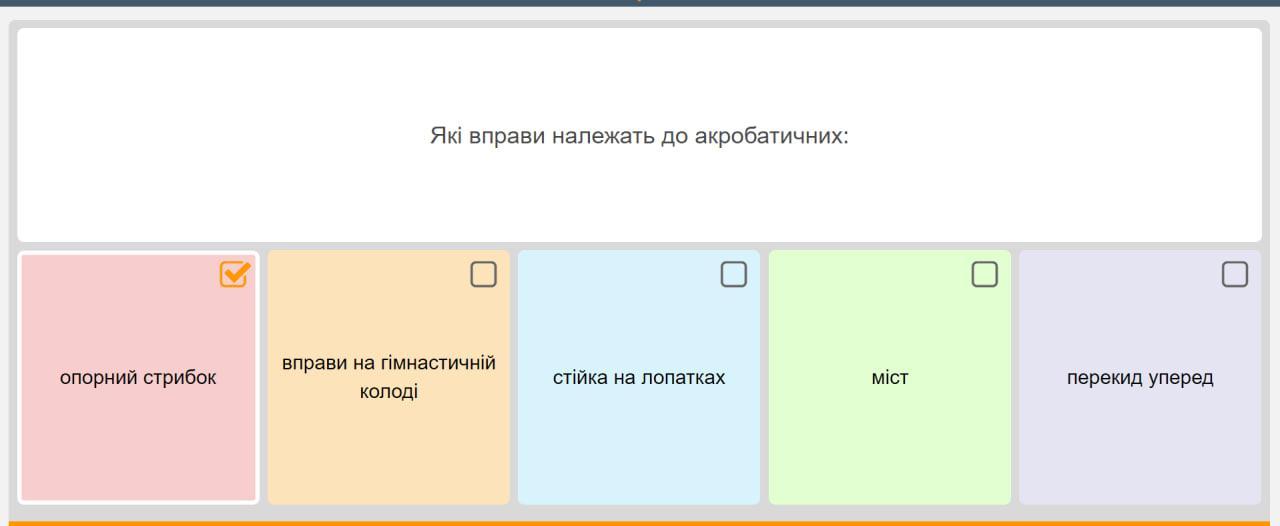The height and width of the screenshot is (526, 1280).
Task: Enable the checkbox on the 'міст' card
Action: [985, 274]
